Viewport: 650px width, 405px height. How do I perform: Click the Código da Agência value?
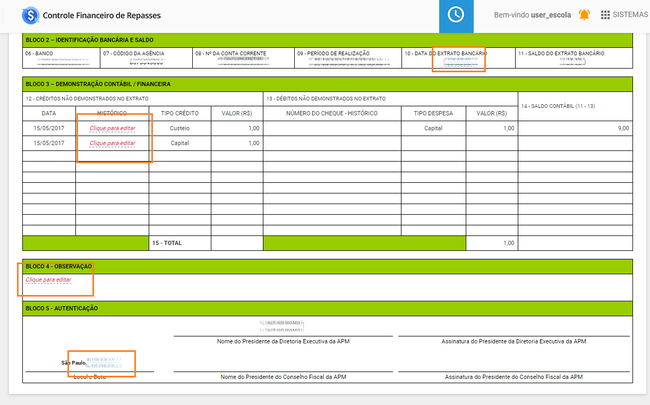[x=146, y=62]
